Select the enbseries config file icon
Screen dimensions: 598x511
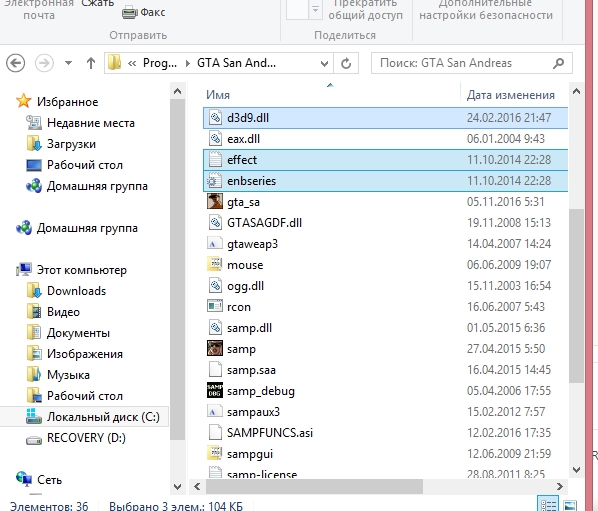click(x=214, y=181)
